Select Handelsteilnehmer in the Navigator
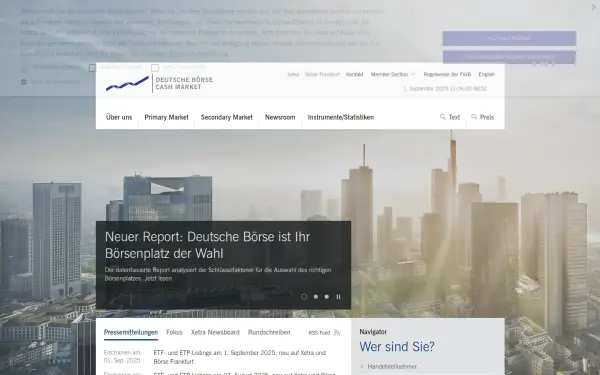Screen dimensions: 600x375 [x=392, y=367]
